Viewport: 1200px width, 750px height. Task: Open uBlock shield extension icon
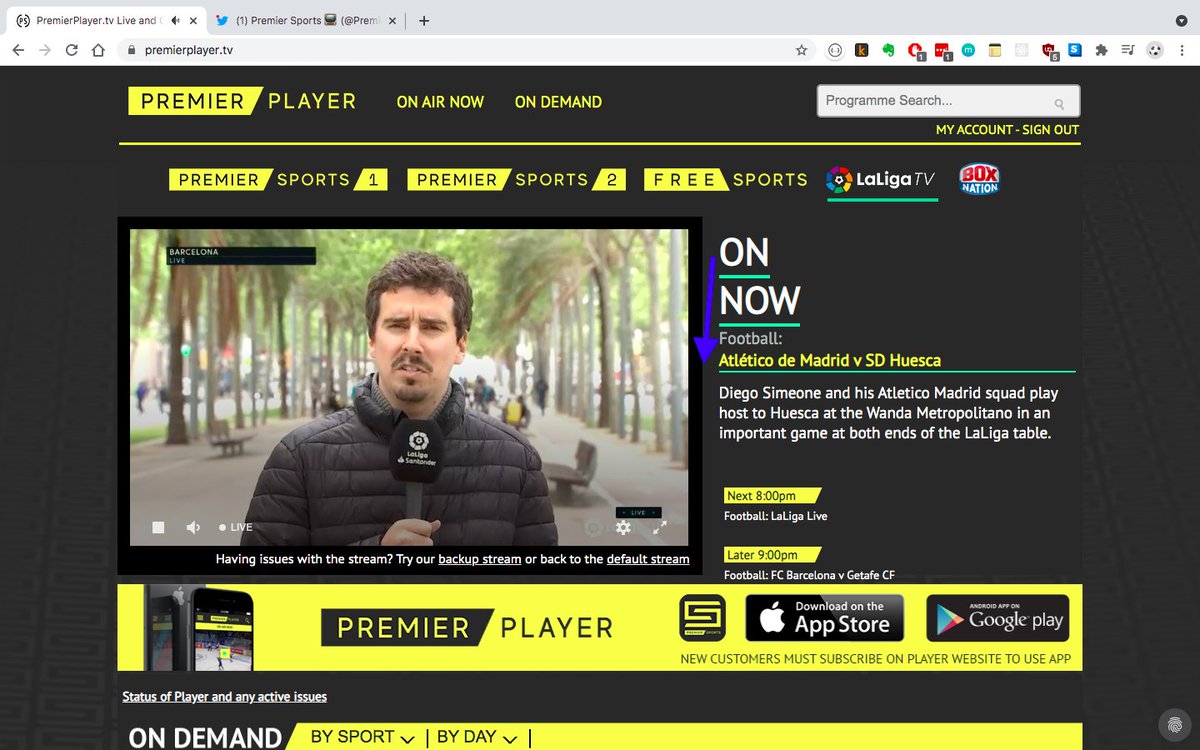coord(1049,50)
